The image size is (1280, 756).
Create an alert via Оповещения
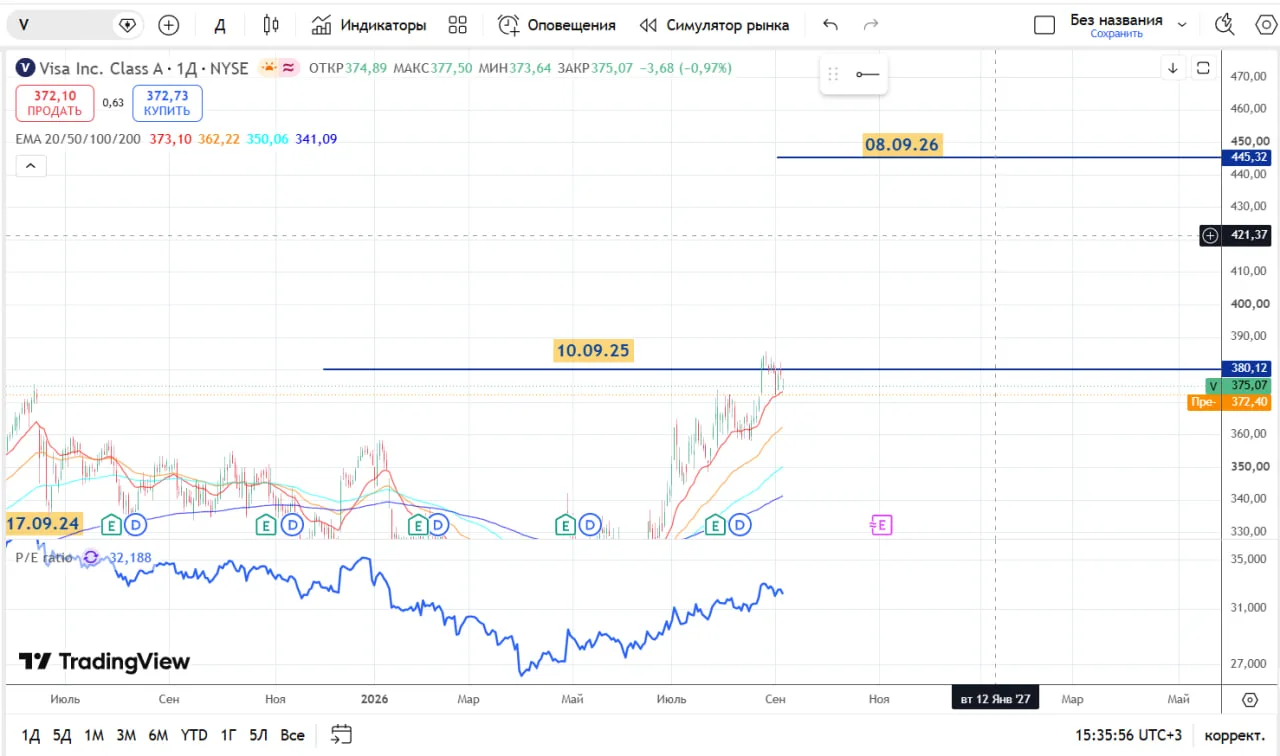coord(557,25)
